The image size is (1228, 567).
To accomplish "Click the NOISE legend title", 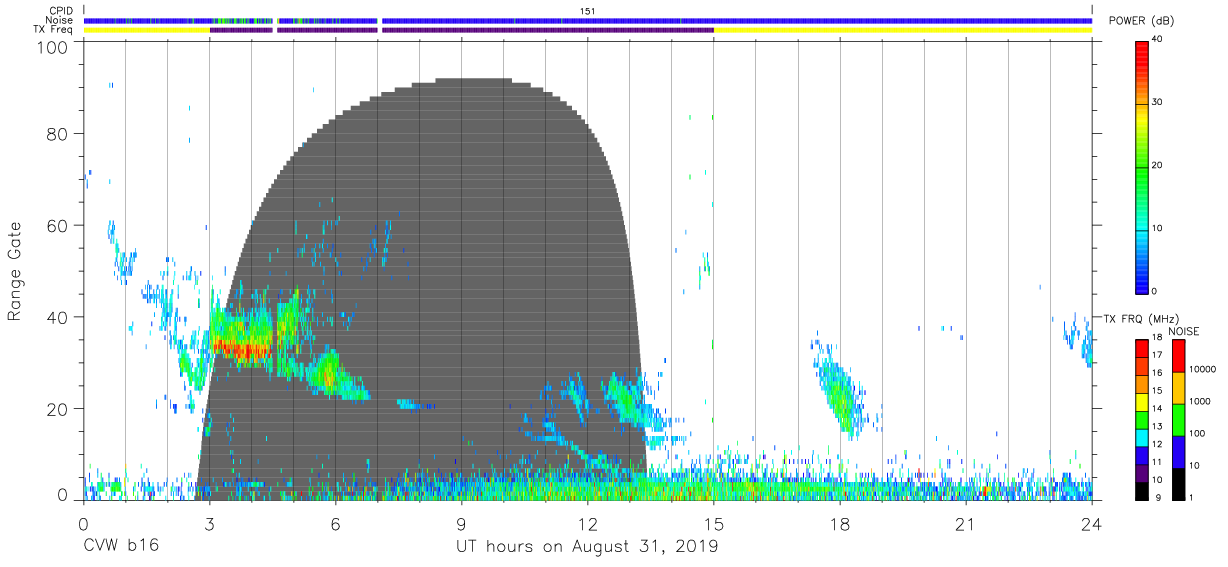I will pos(1184,331).
